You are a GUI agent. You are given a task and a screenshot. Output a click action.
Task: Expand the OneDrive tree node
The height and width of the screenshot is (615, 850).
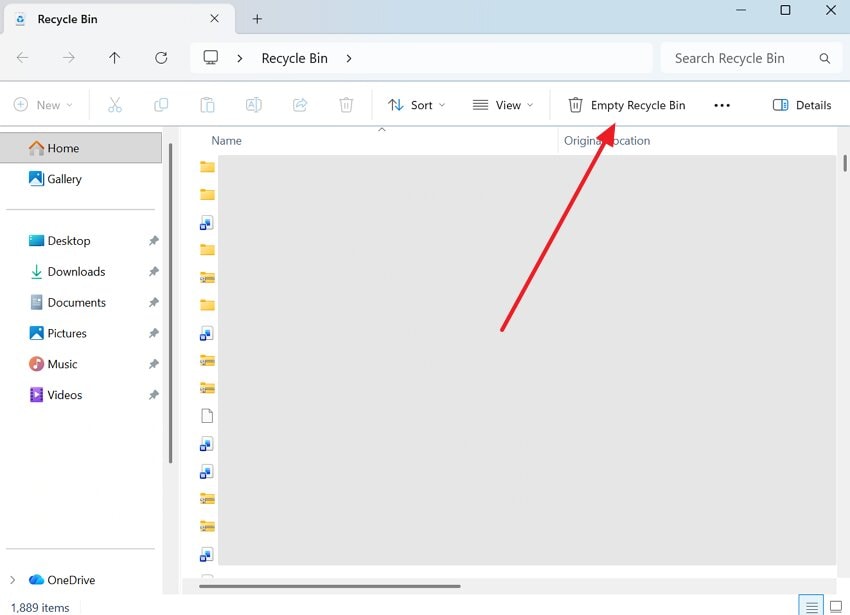(12, 580)
